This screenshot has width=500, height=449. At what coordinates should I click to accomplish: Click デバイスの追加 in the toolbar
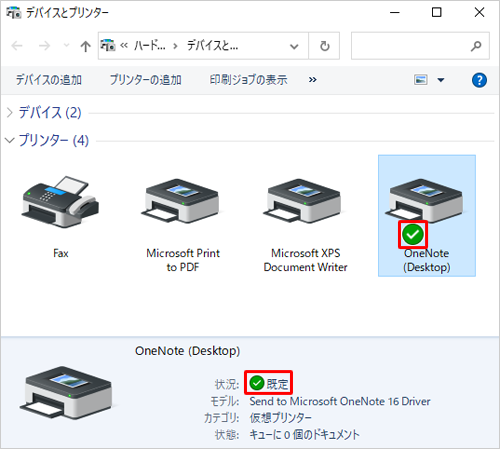coord(49,80)
